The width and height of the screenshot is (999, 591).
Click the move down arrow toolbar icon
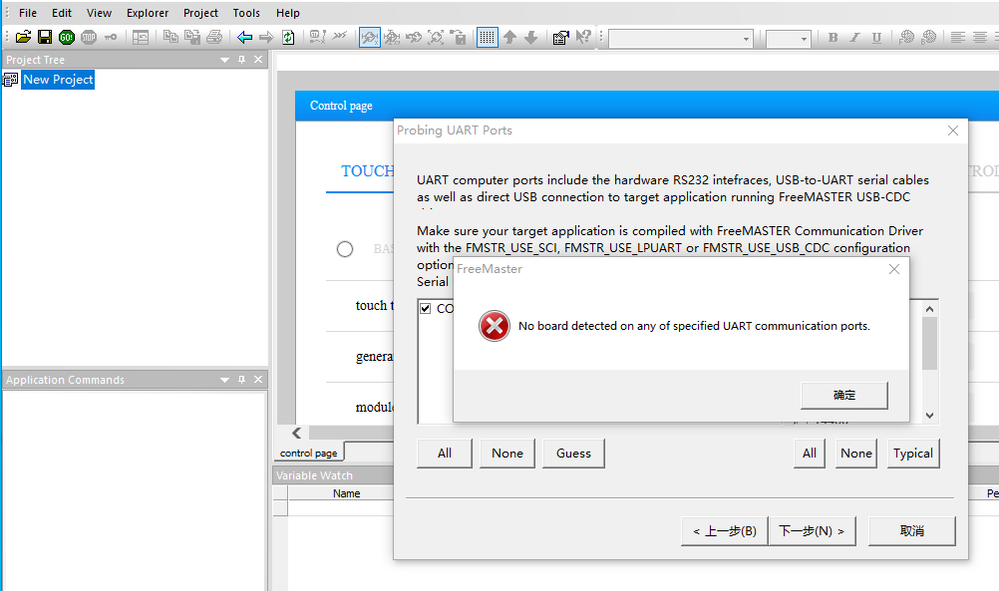[x=531, y=38]
